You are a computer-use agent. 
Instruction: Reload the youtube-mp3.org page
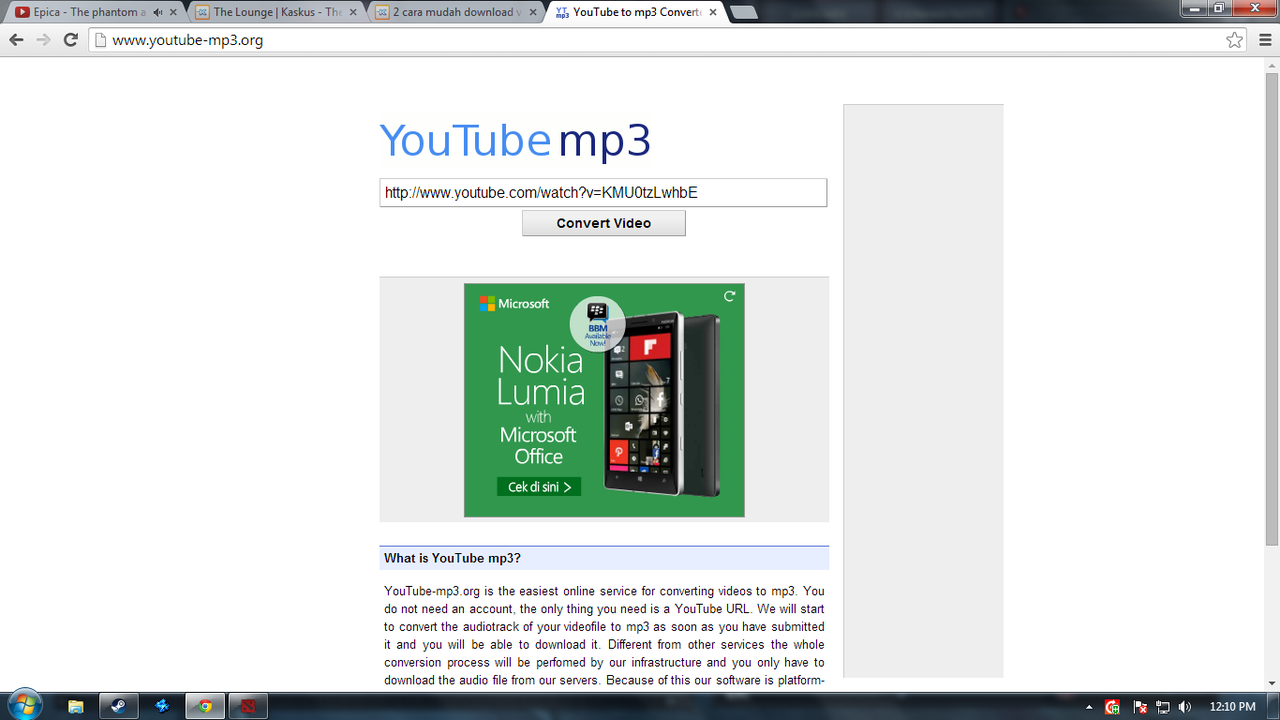point(70,40)
